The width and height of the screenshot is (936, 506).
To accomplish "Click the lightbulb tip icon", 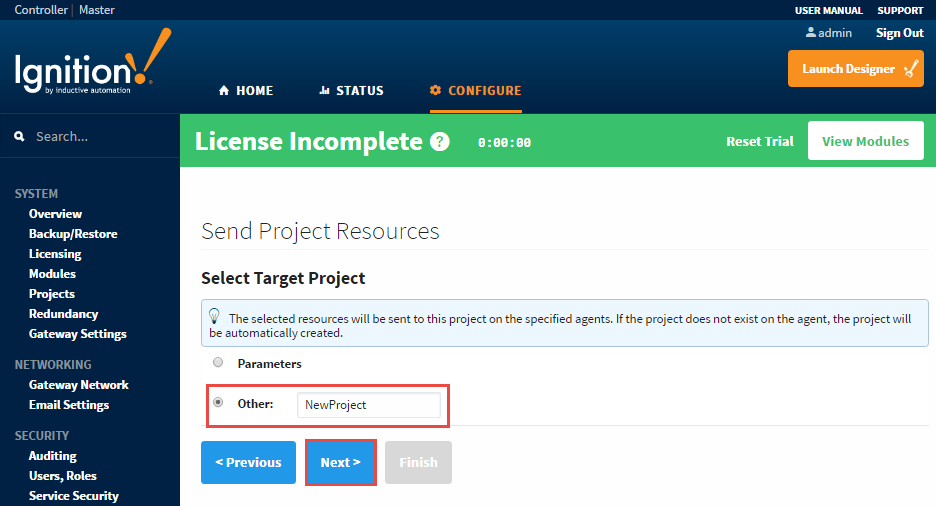I will tap(214, 316).
